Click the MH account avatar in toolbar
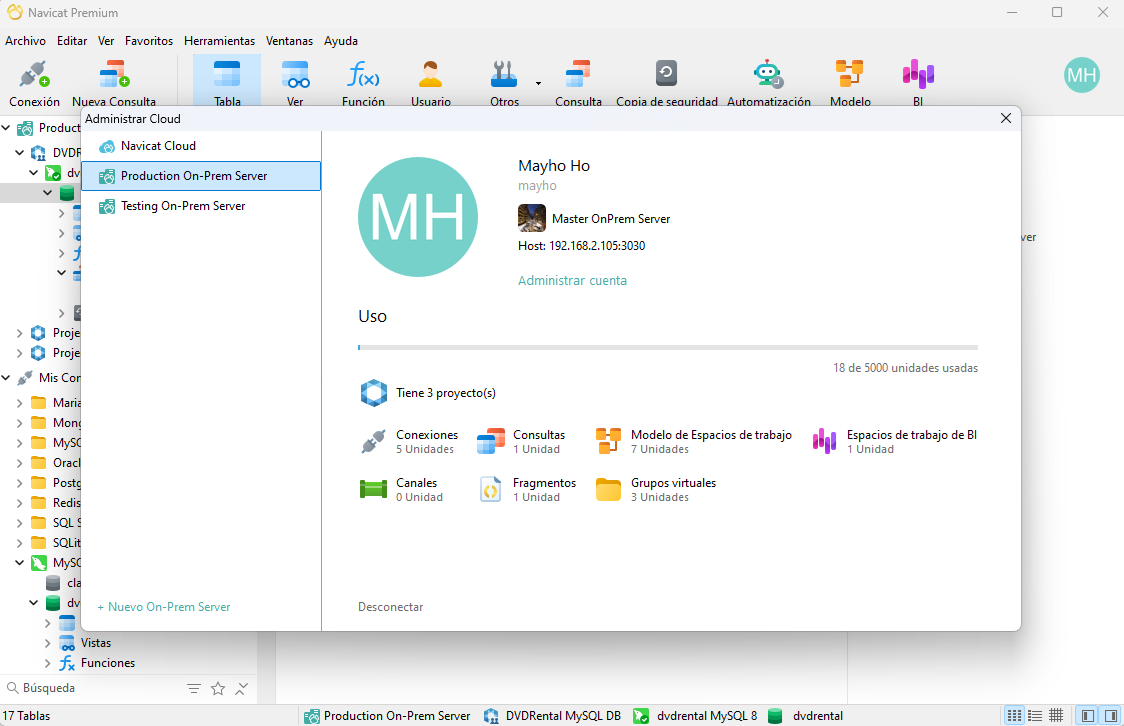The height and width of the screenshot is (726, 1124). [1082, 75]
